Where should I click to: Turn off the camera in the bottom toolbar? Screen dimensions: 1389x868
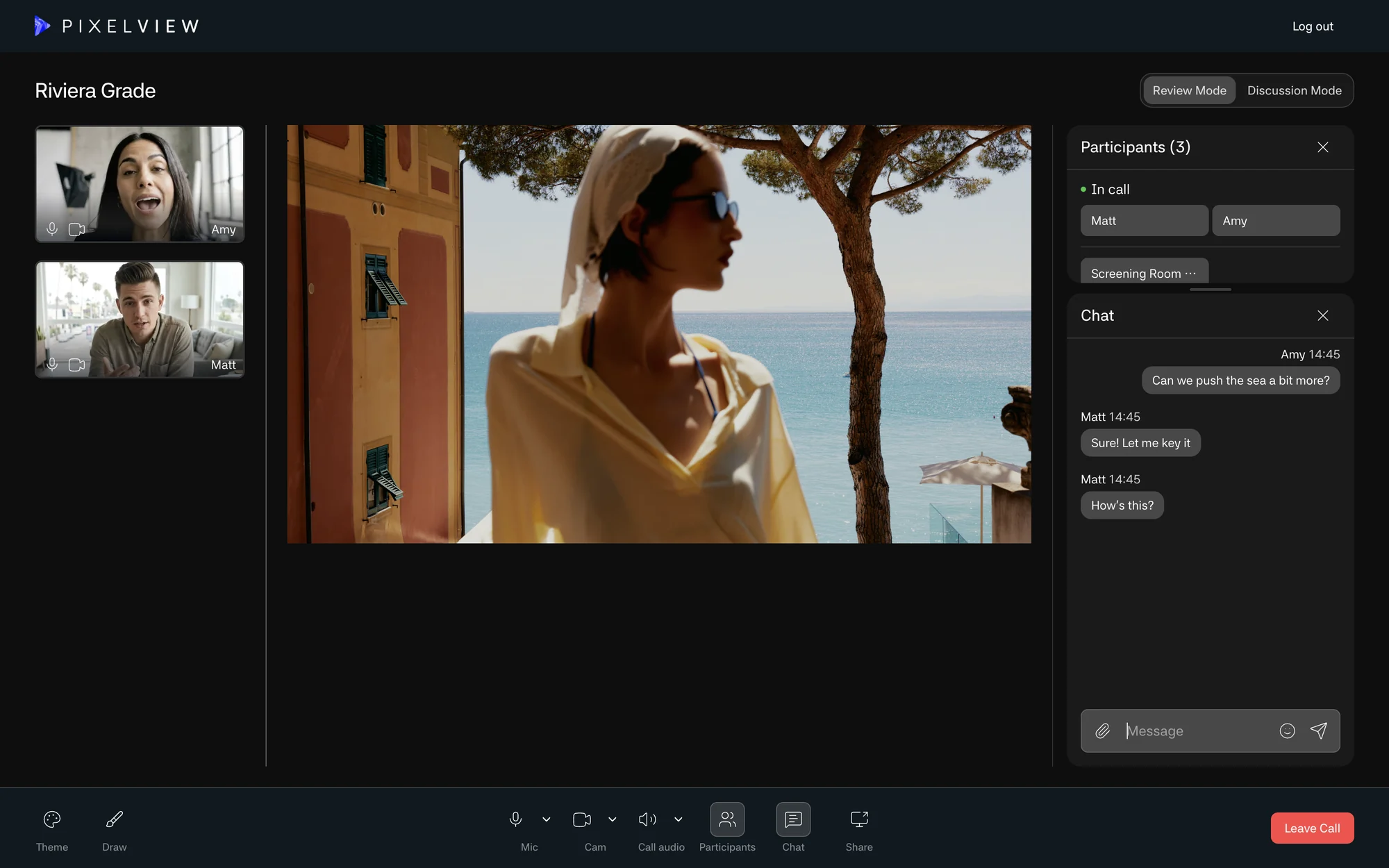point(582,819)
